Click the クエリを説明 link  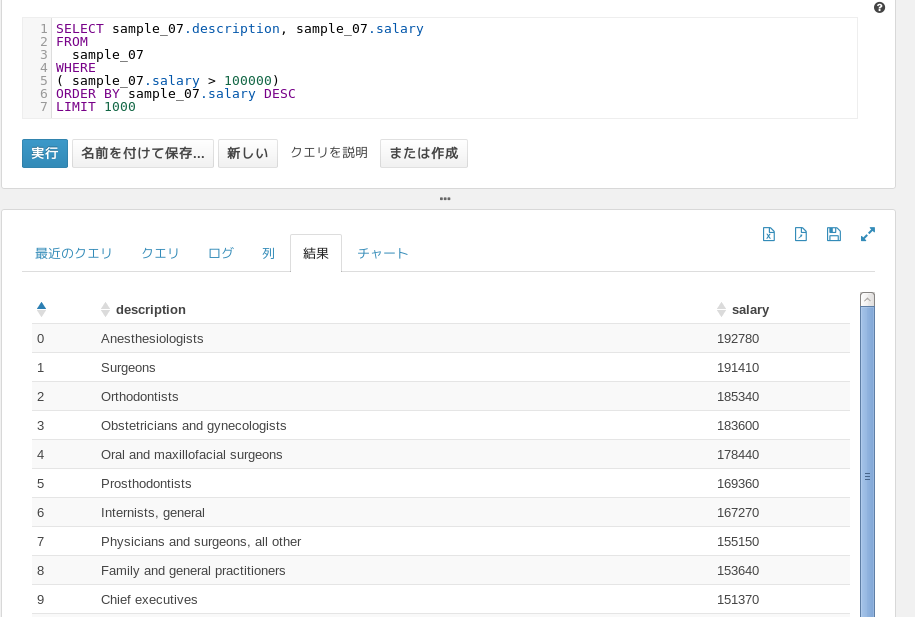(329, 153)
